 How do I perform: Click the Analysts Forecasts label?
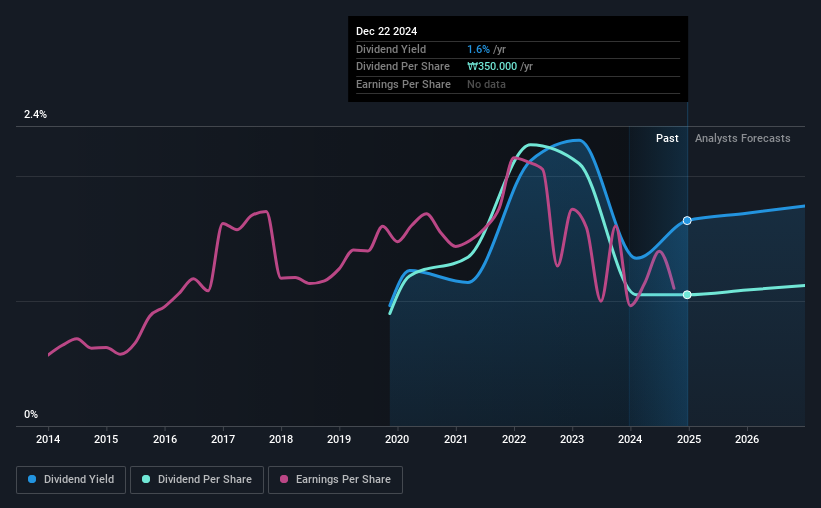(x=742, y=138)
